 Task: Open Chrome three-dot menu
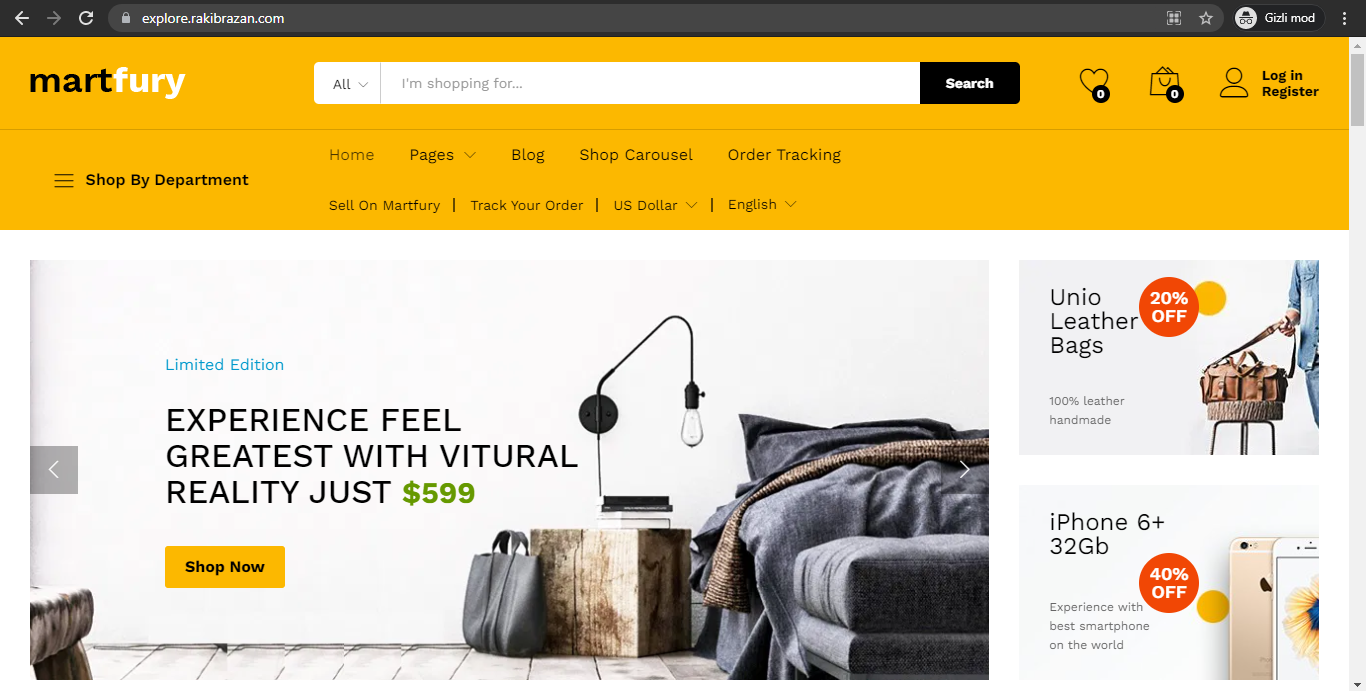tap(1345, 18)
